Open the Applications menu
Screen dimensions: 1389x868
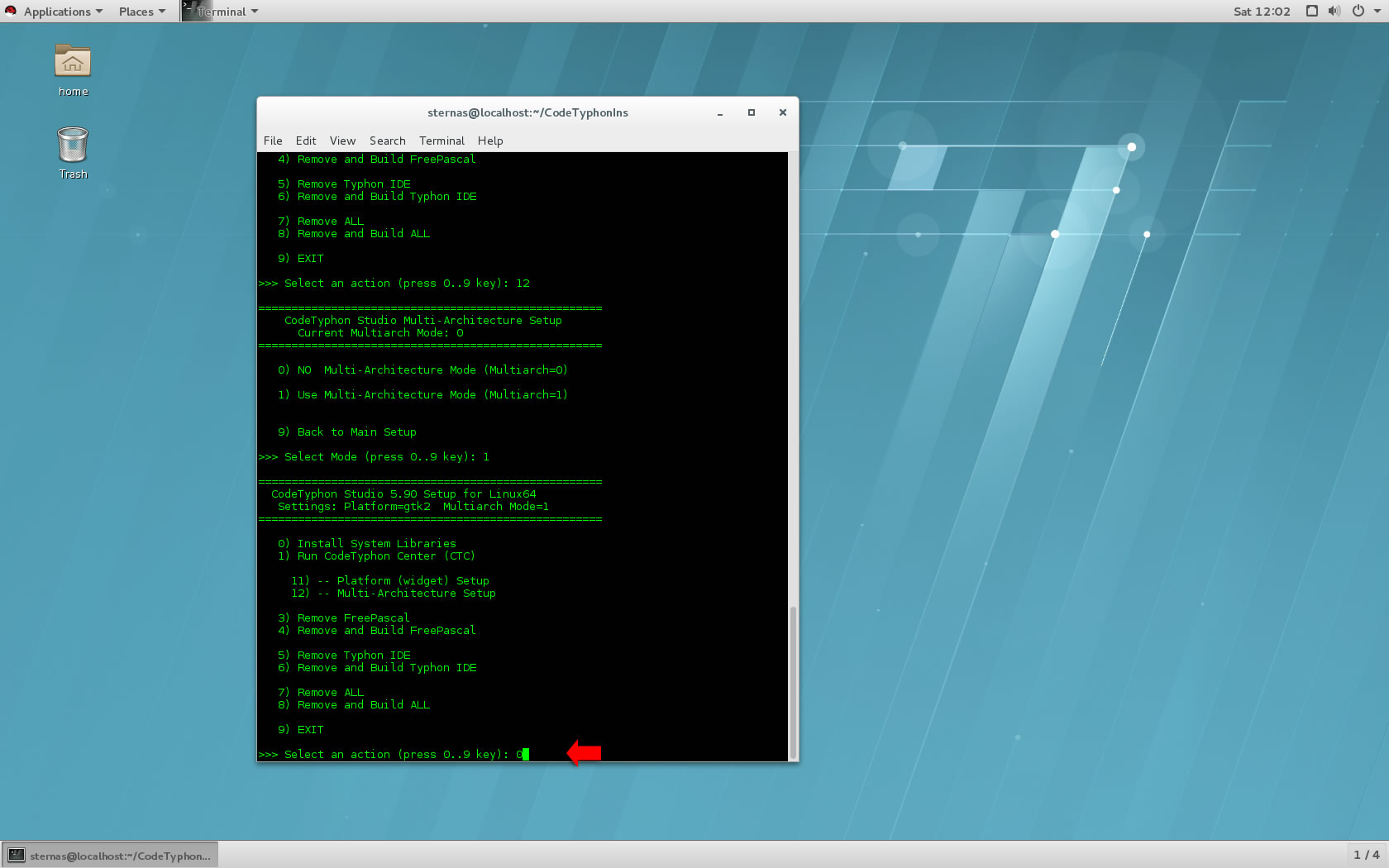pos(63,12)
